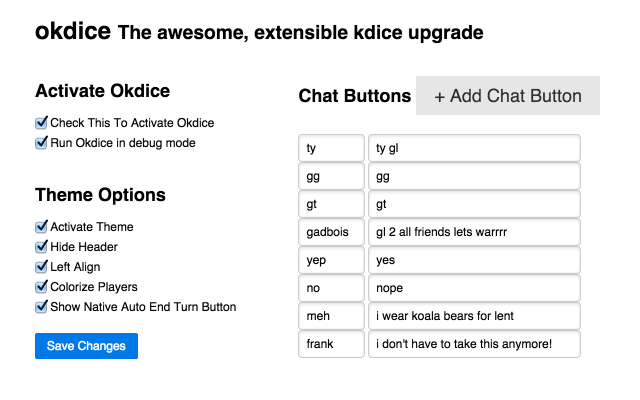The width and height of the screenshot is (640, 400).
Task: Disable Run Okdice in debug mode
Action: 42,143
